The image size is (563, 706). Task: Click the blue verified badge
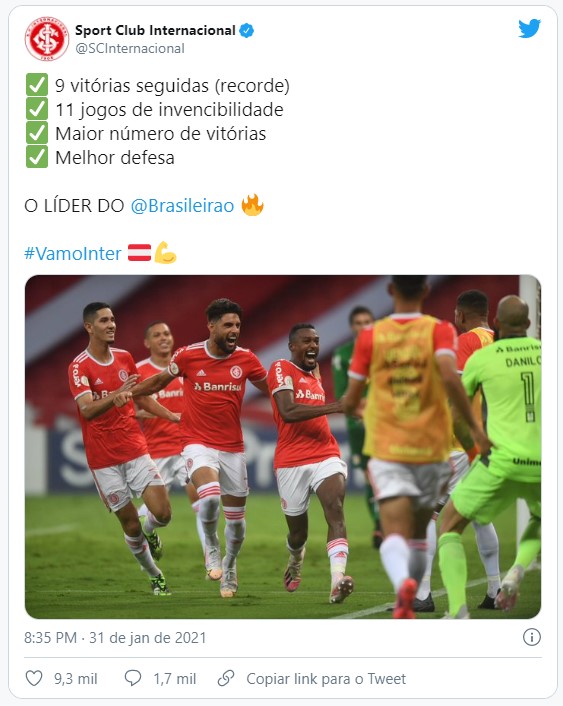tap(246, 31)
